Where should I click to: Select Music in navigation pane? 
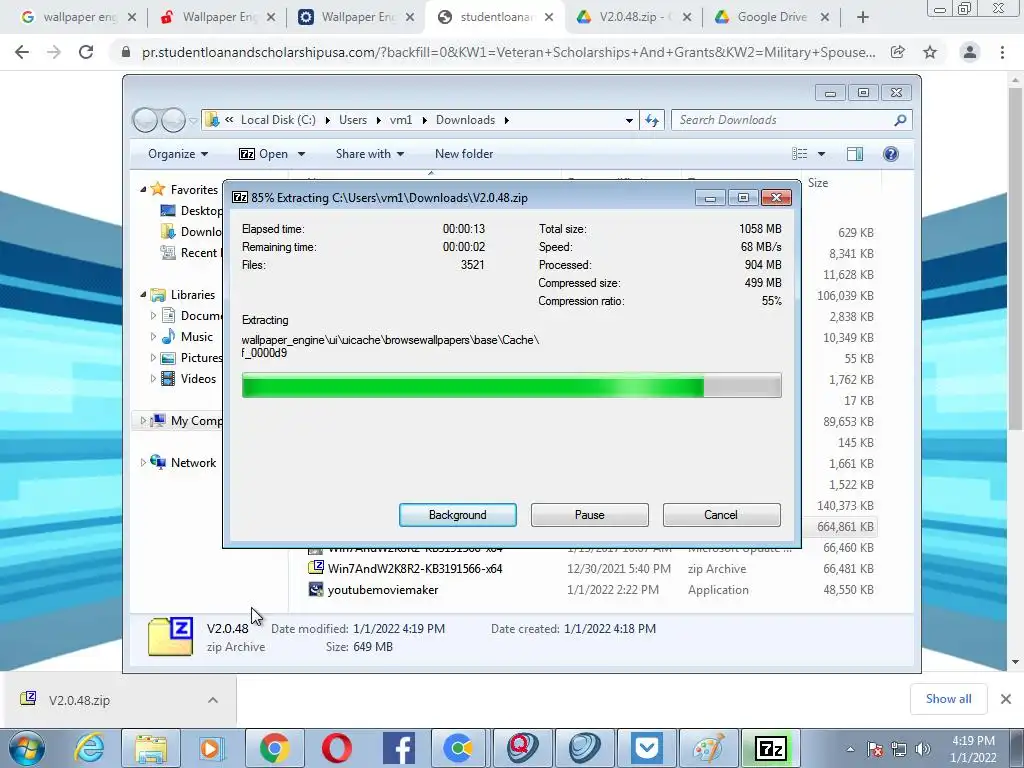[197, 337]
